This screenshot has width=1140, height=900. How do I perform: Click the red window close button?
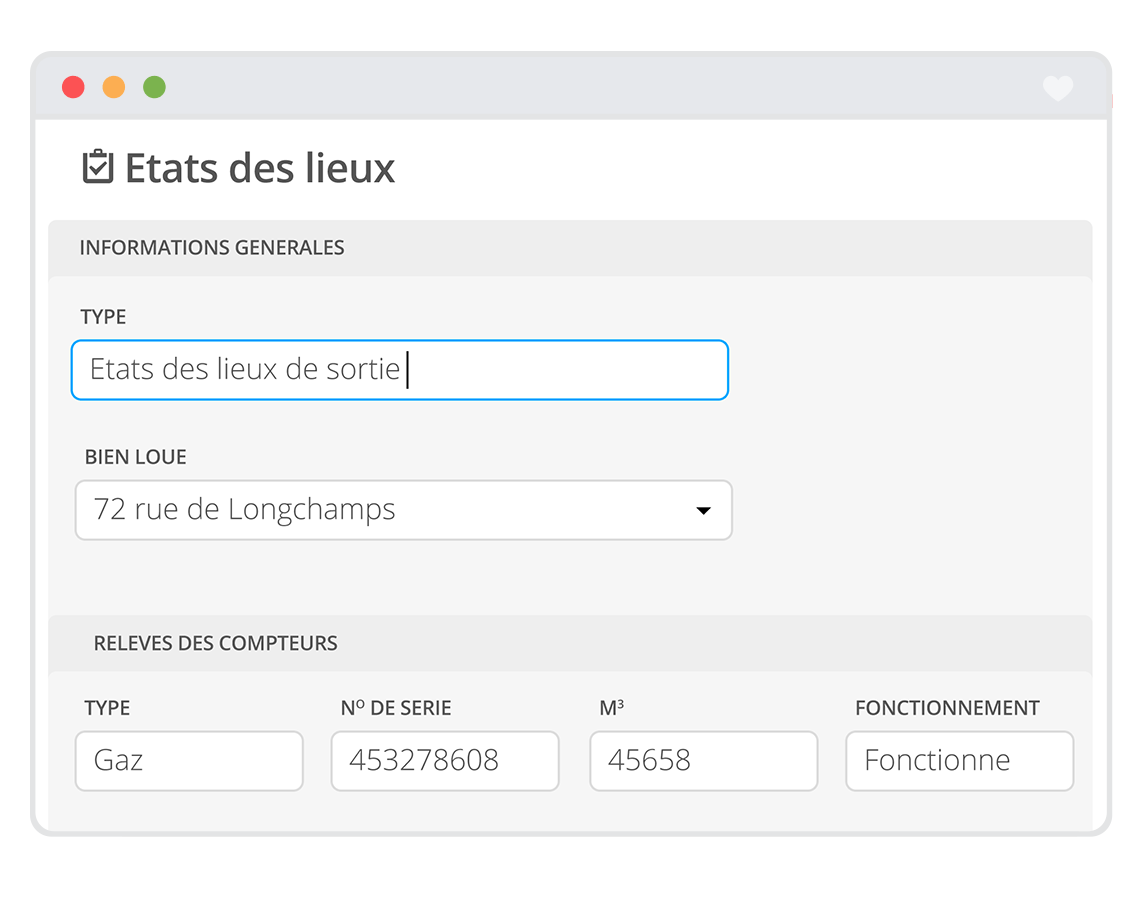(73, 87)
